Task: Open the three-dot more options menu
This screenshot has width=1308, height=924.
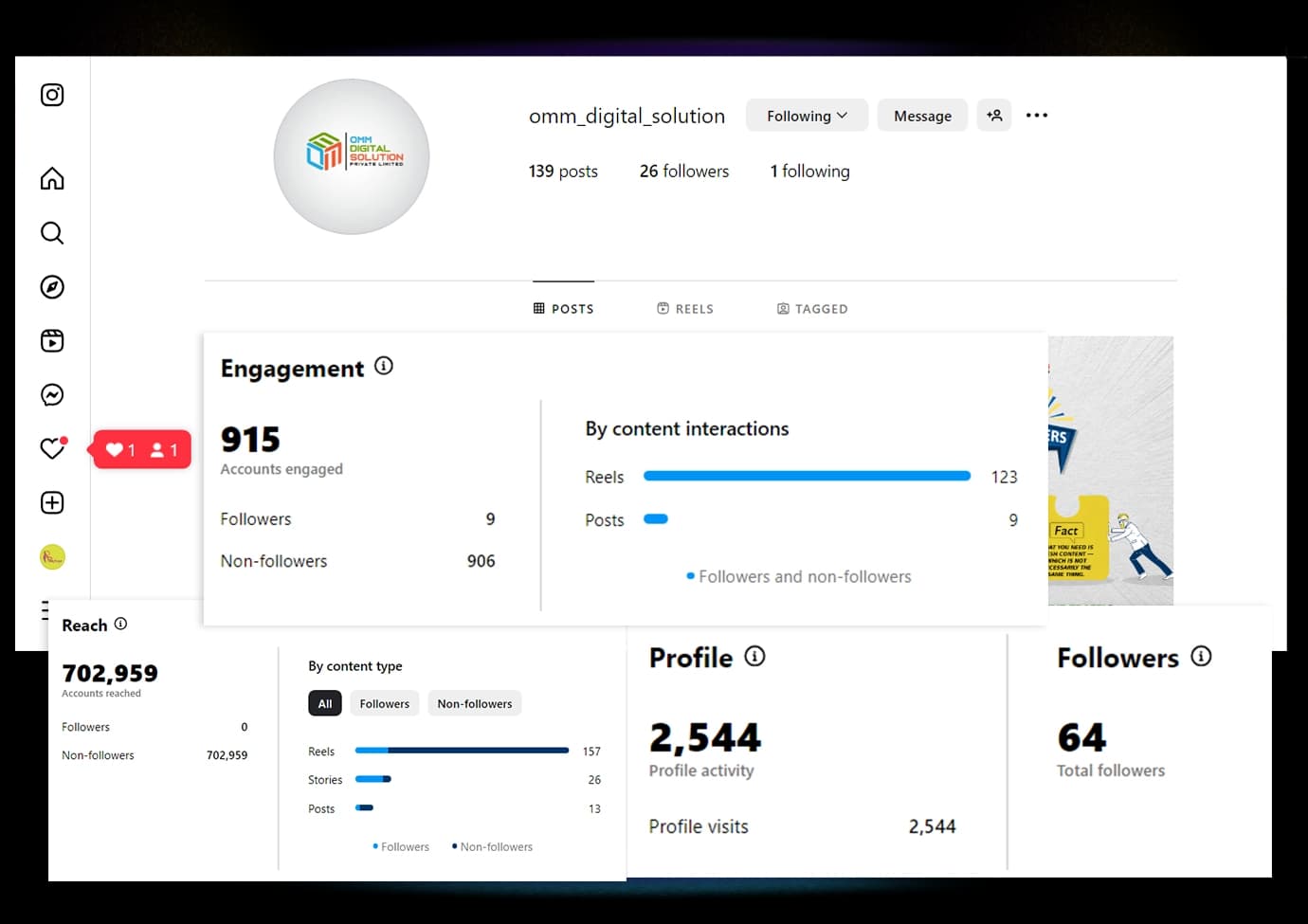Action: pos(1037,116)
